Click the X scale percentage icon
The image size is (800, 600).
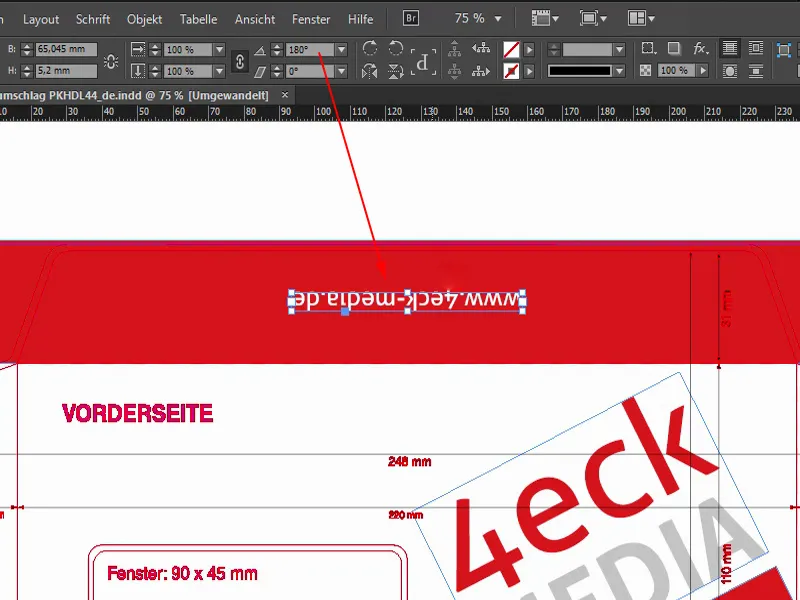pos(138,49)
